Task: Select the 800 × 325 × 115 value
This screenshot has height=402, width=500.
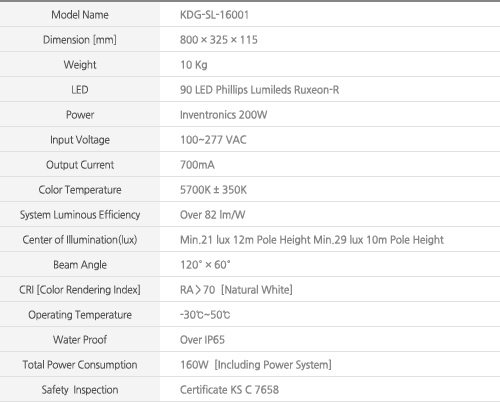Action: tap(219, 40)
